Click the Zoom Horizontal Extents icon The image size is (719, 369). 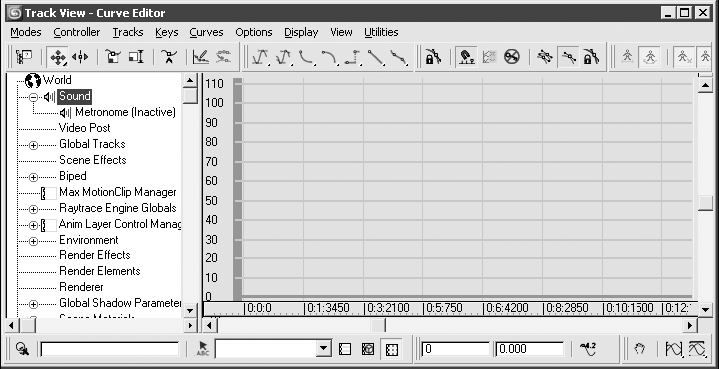click(674, 349)
